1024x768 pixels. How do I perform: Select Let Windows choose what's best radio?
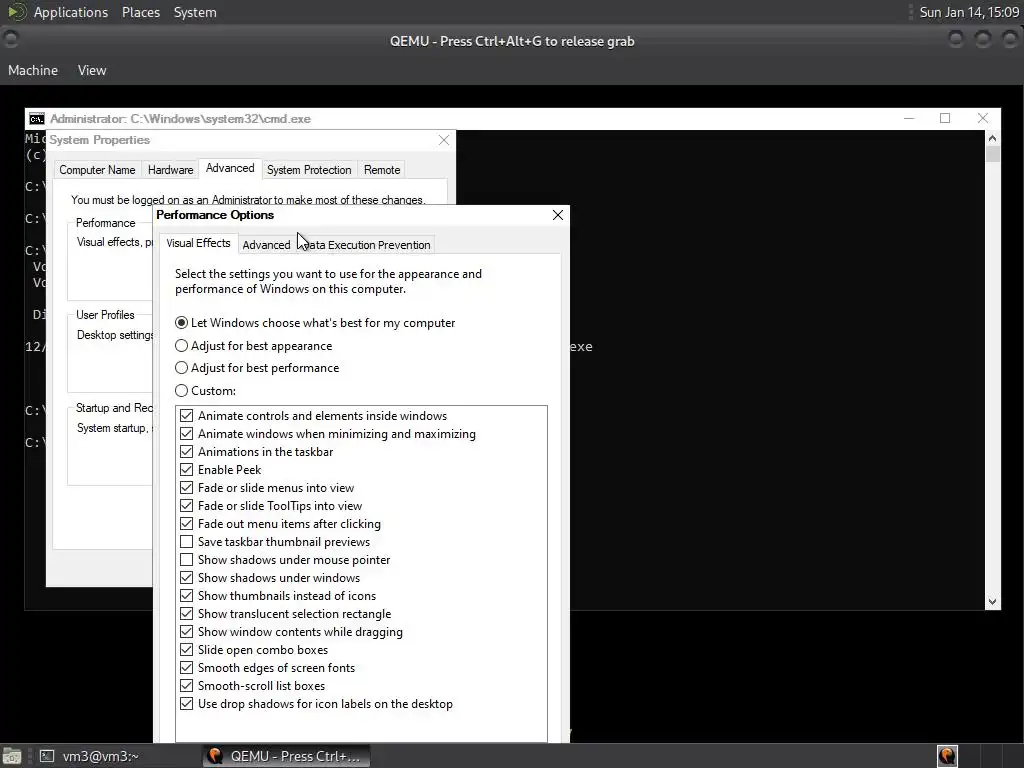[x=182, y=323]
